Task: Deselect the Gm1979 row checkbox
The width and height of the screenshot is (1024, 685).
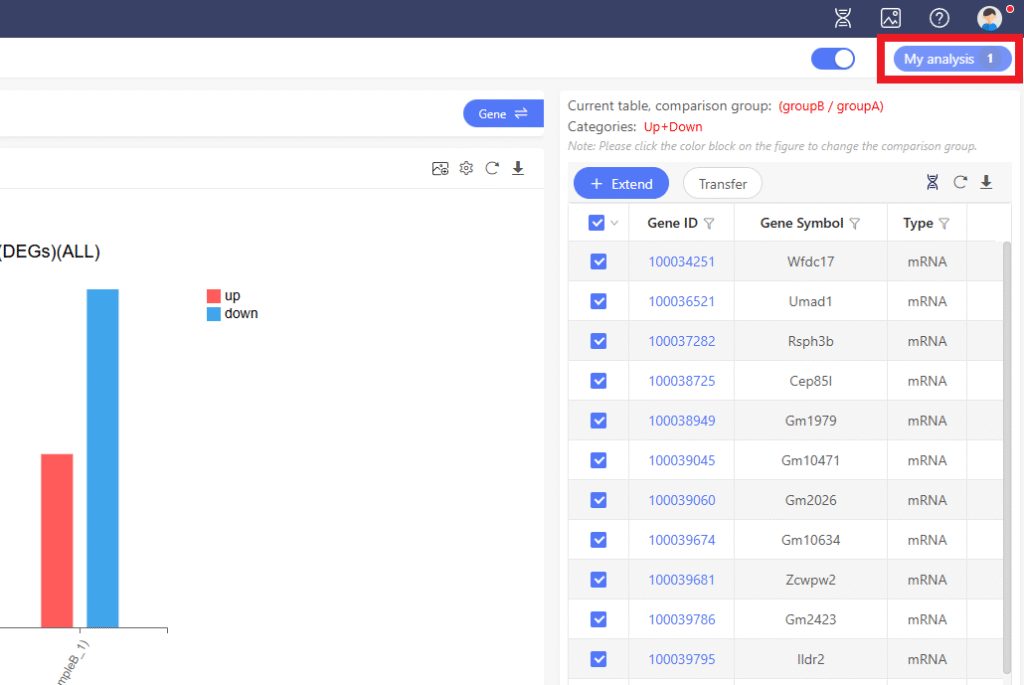Action: click(x=599, y=421)
